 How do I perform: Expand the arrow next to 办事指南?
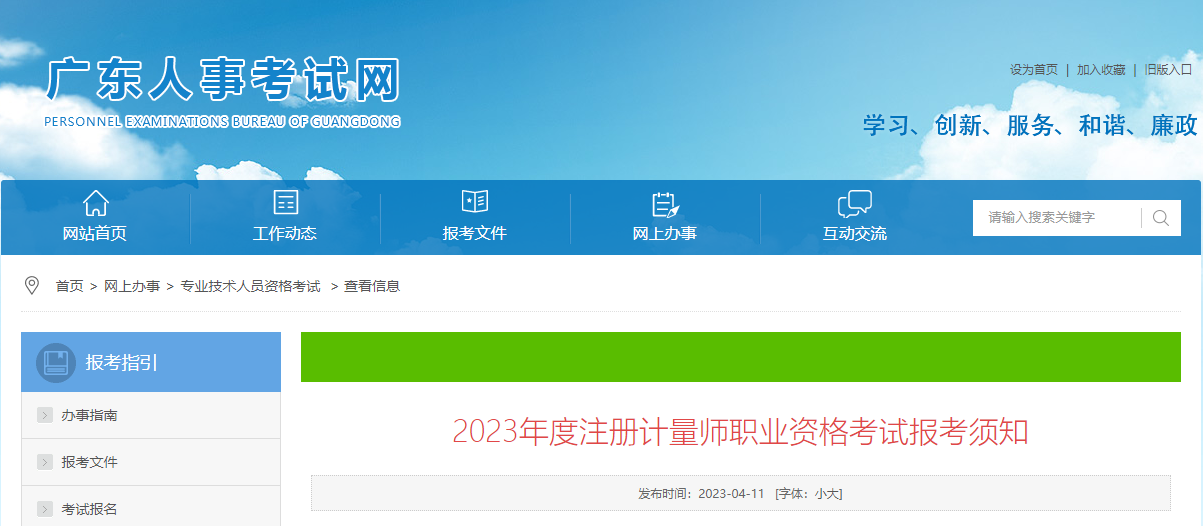[x=45, y=416]
